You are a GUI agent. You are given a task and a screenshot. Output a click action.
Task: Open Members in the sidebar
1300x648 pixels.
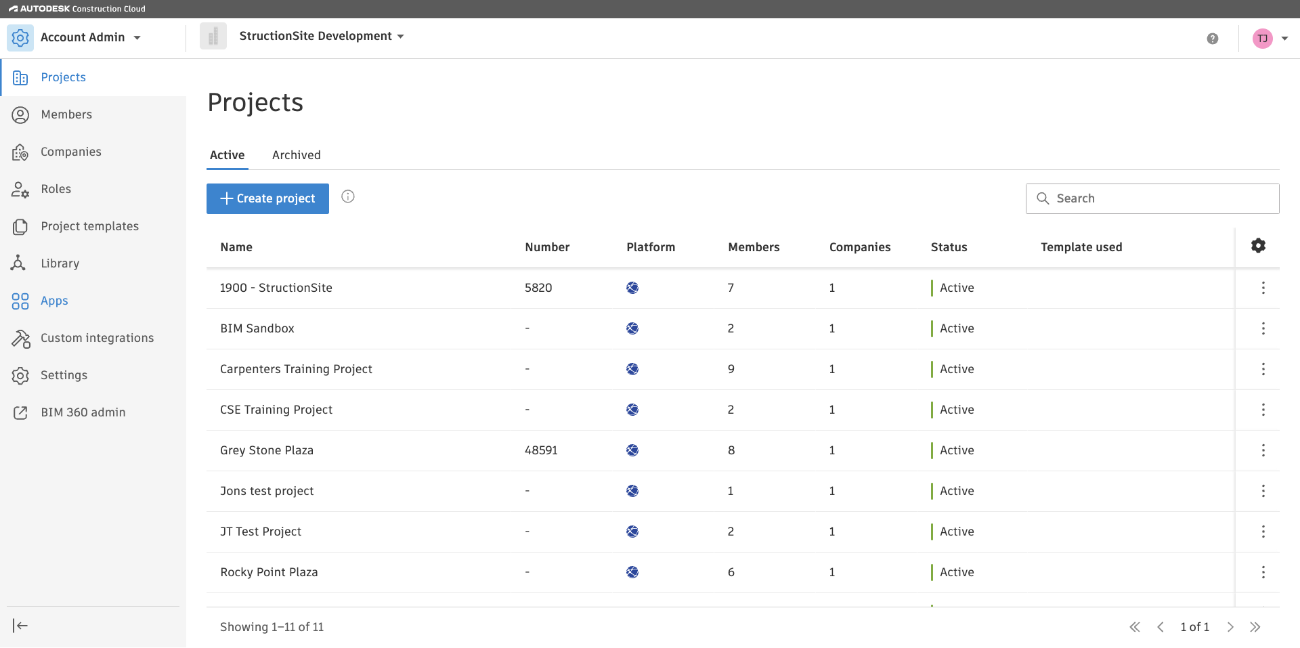(x=66, y=115)
